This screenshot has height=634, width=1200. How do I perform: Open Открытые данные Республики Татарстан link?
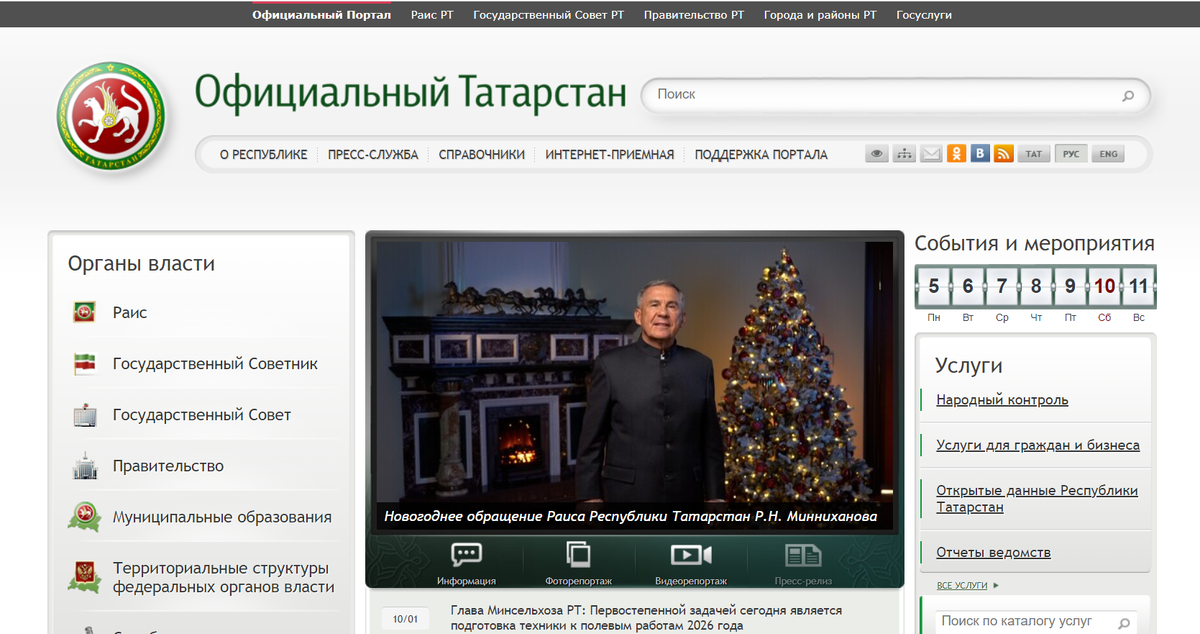click(x=1037, y=499)
